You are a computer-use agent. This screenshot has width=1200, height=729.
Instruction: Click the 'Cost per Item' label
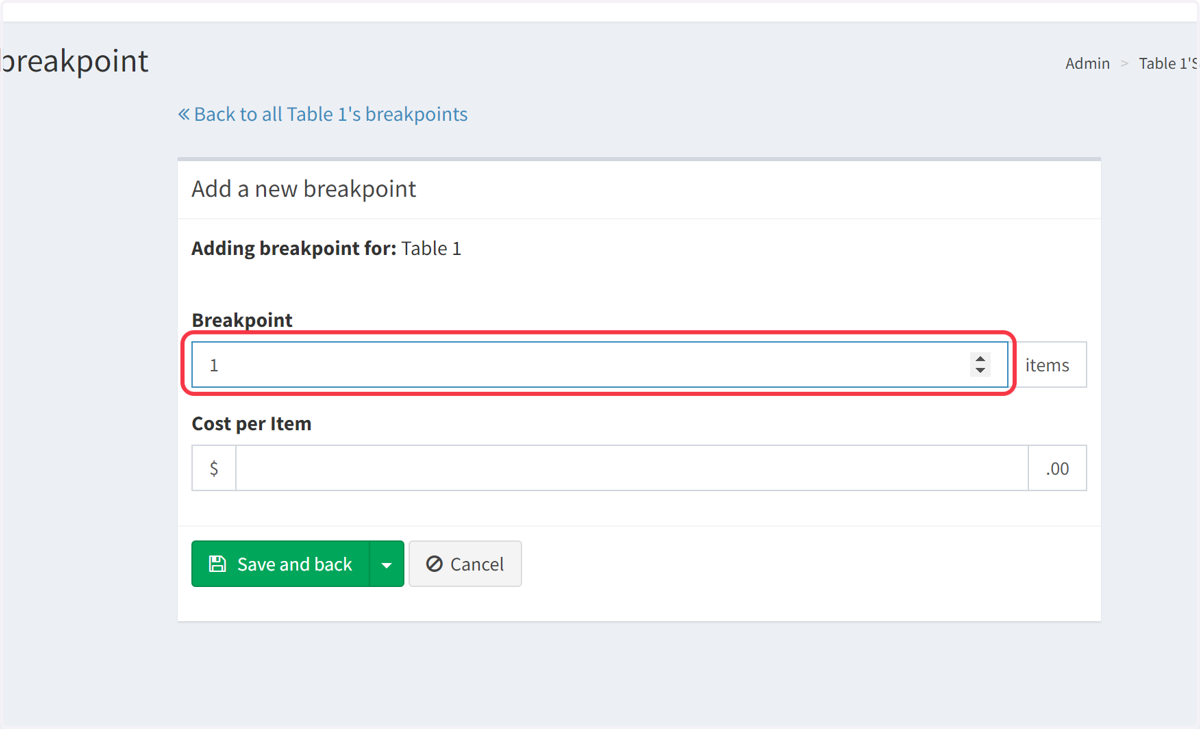point(252,423)
